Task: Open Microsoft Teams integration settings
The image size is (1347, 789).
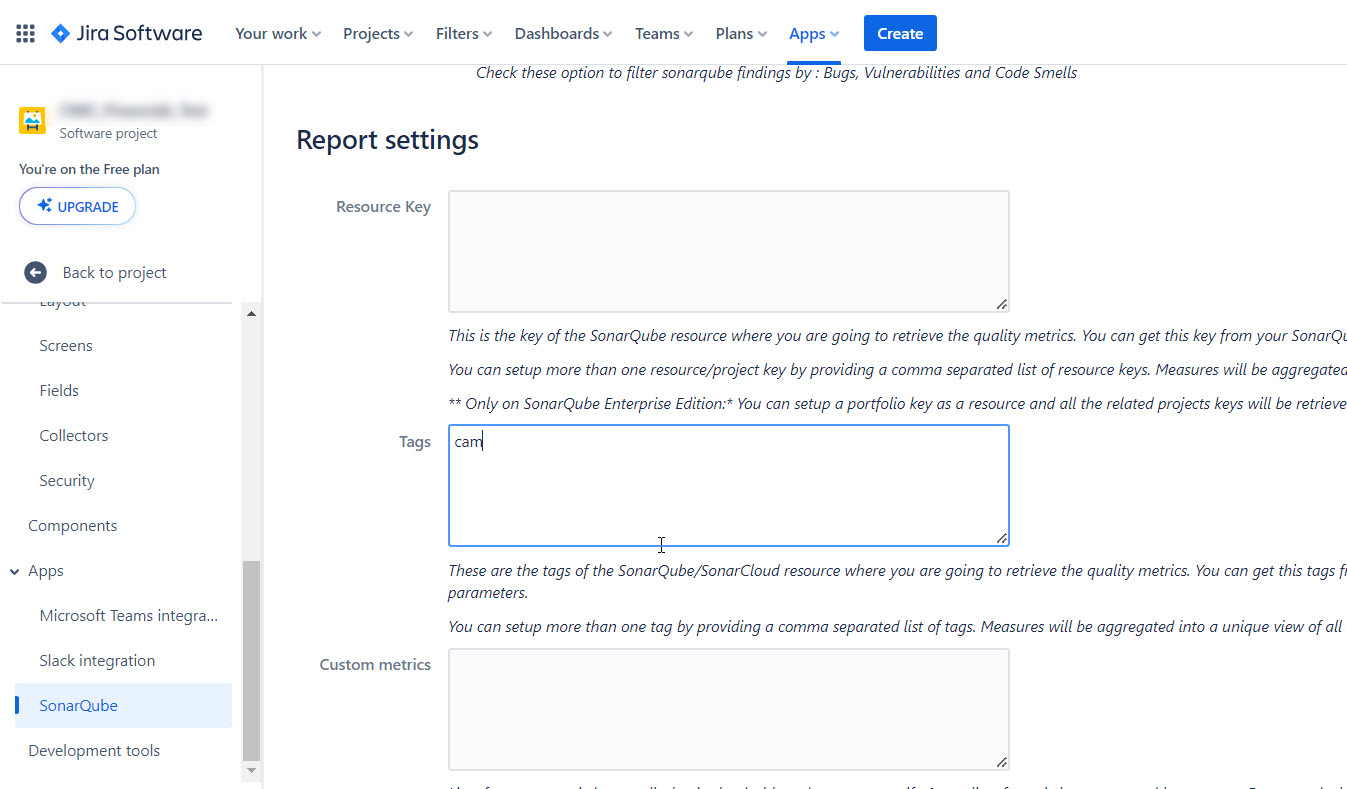Action: 128,615
